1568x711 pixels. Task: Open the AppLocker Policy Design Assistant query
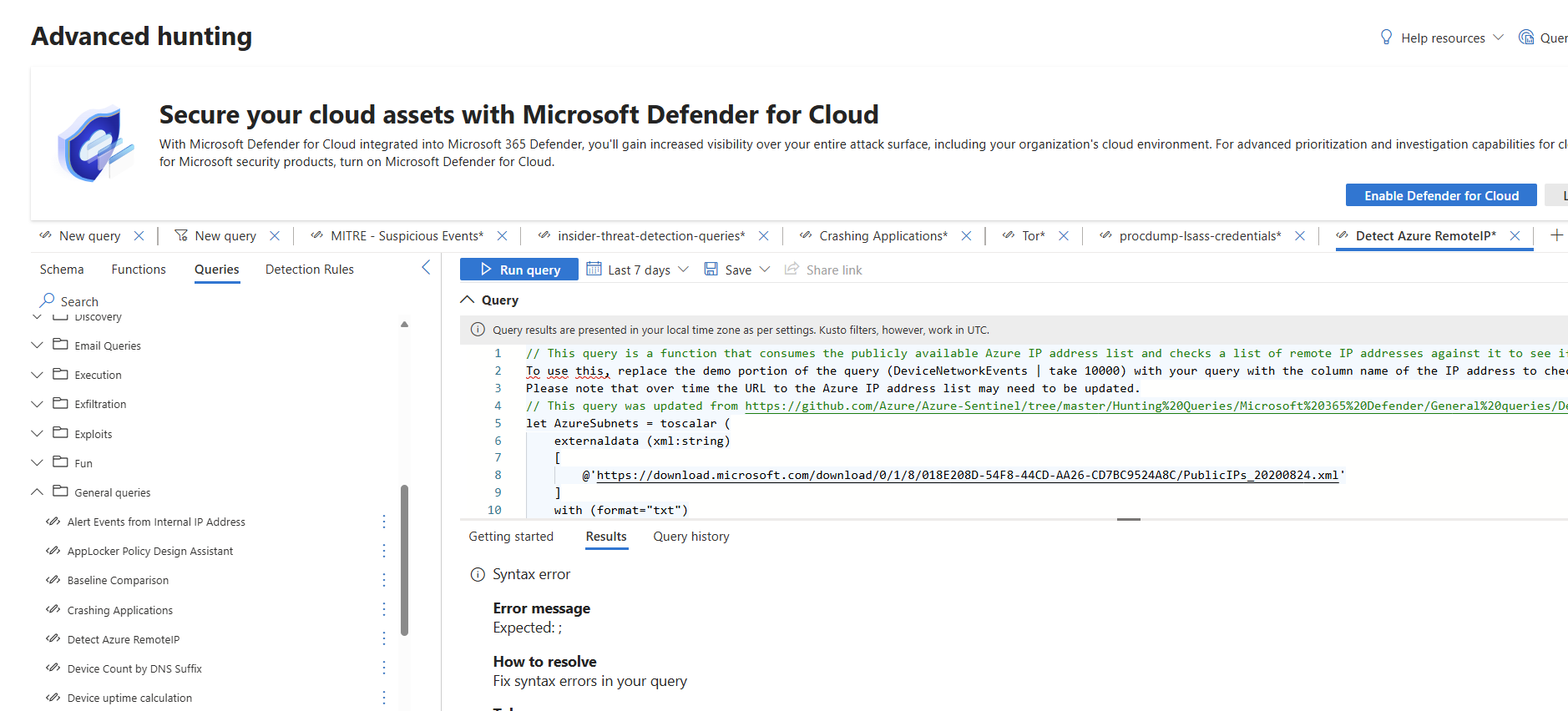pyautogui.click(x=150, y=551)
